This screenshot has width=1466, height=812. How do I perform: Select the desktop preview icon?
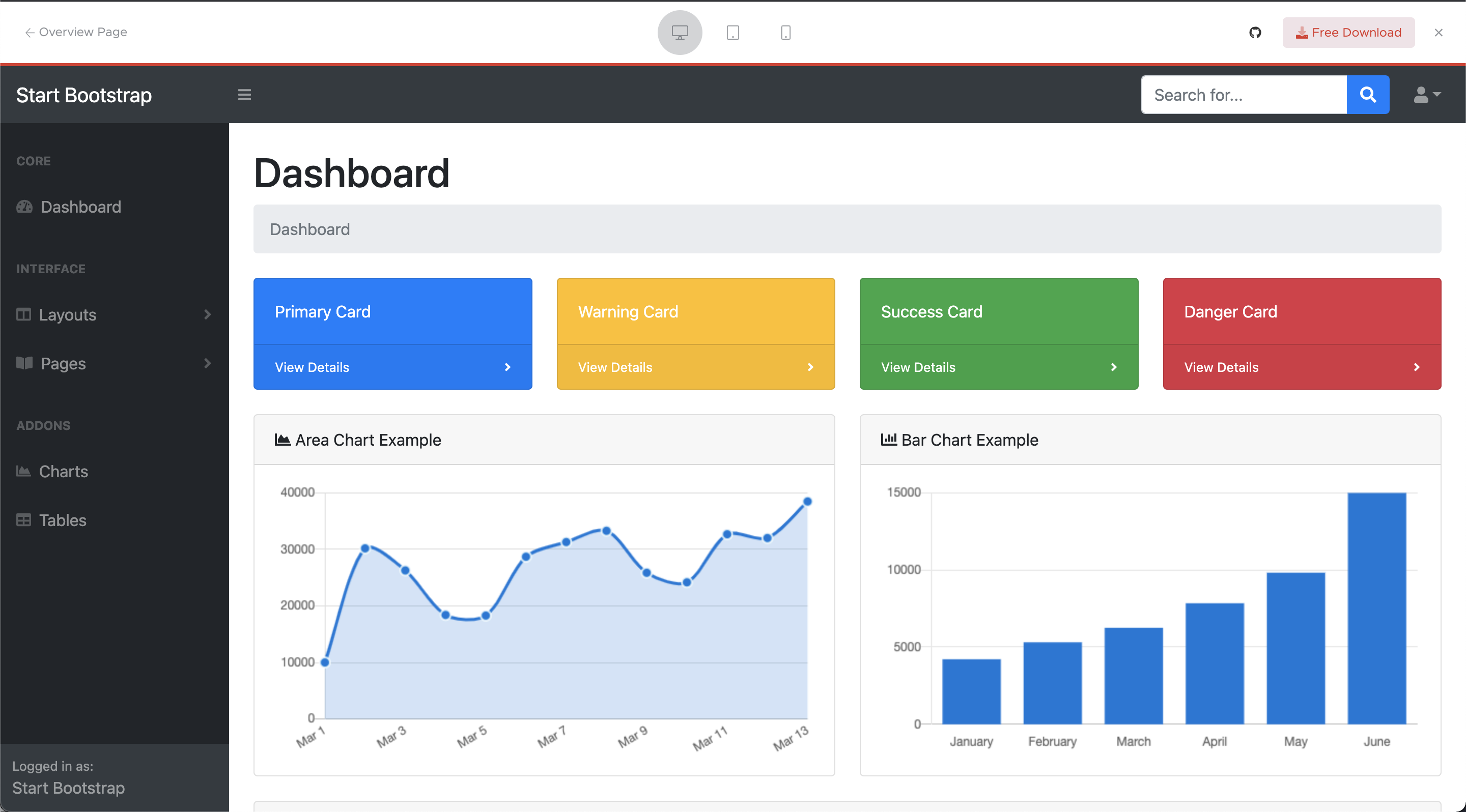[680, 33]
